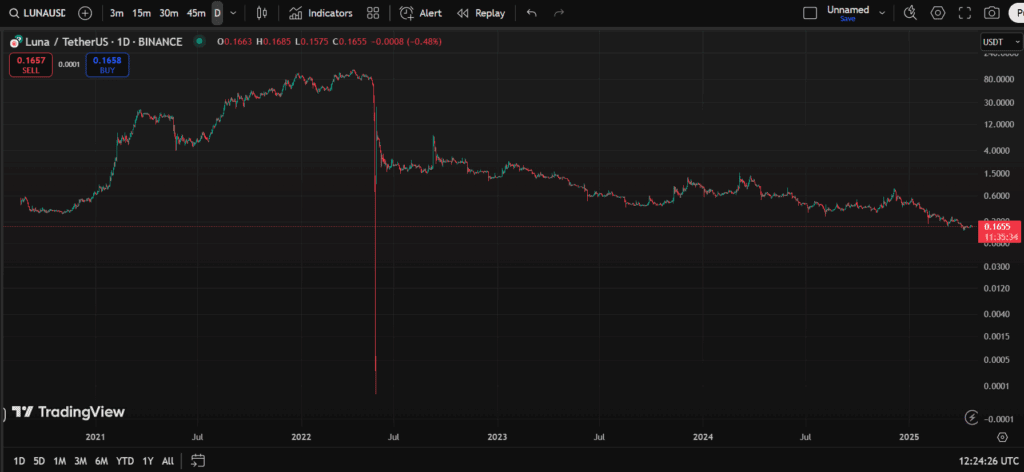Select the D daily interval
This screenshot has width=1024, height=472.
[x=217, y=13]
